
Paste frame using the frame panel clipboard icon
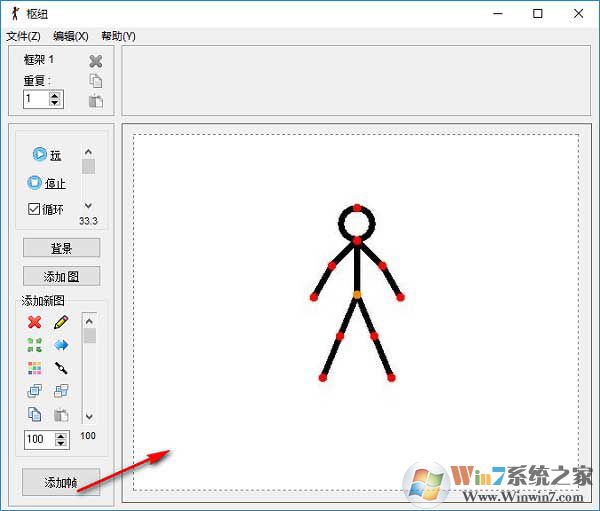pyautogui.click(x=96, y=101)
